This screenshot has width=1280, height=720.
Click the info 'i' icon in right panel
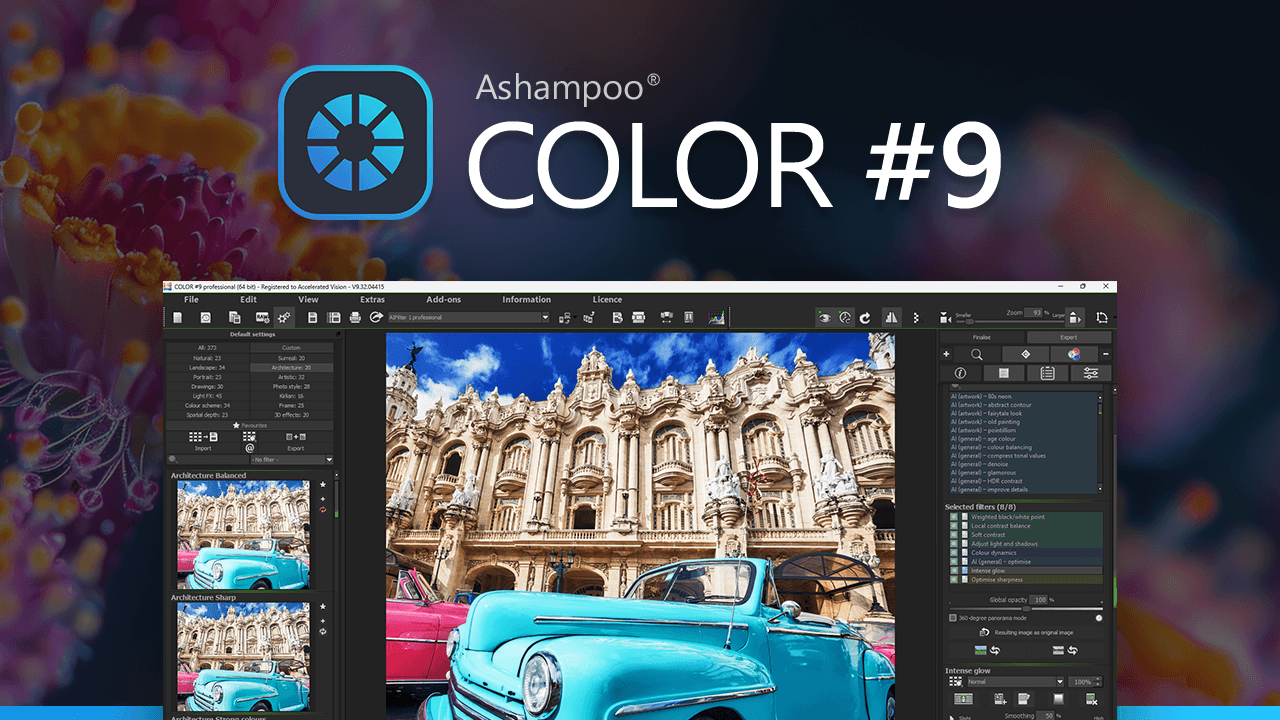point(960,373)
